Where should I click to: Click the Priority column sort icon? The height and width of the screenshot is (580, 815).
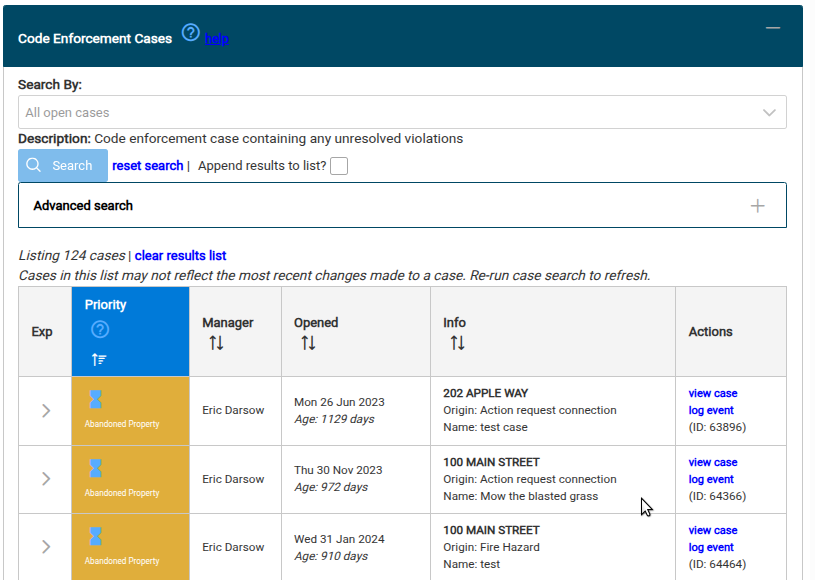(x=99, y=359)
